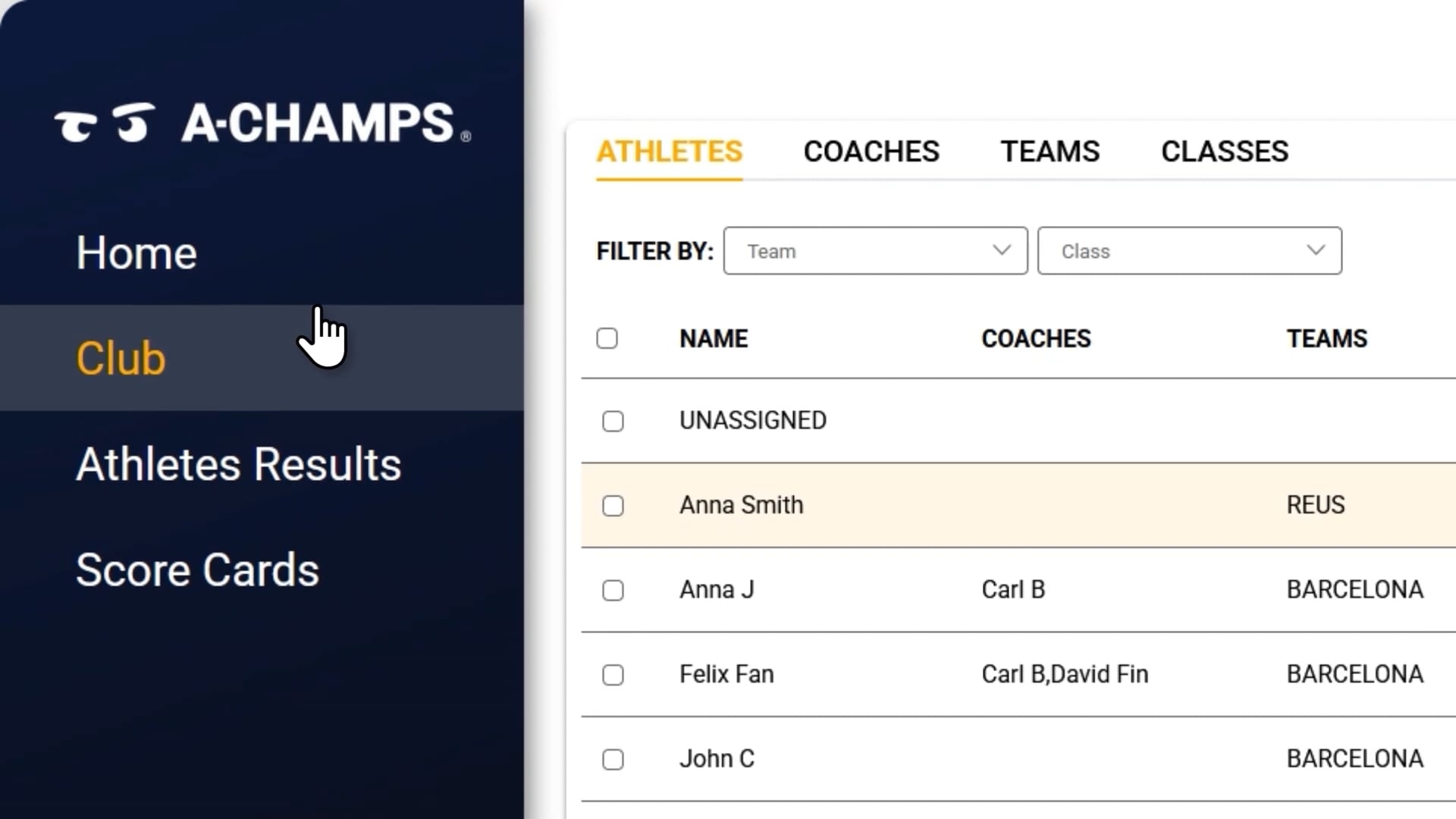
Task: Open the Classes tab
Action: tap(1225, 152)
